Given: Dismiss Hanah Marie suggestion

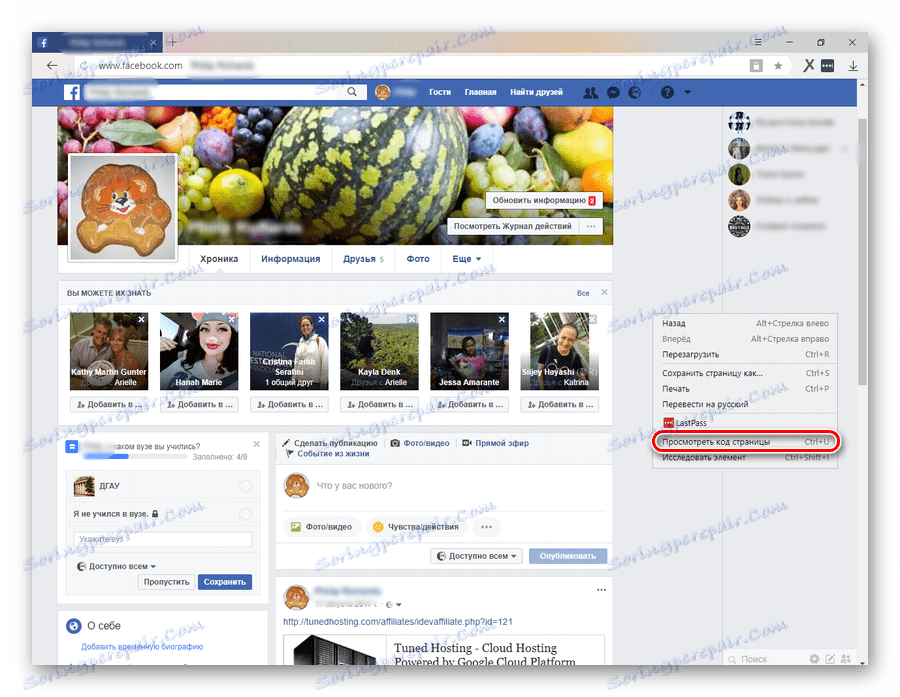Looking at the screenshot, I should (x=231, y=319).
